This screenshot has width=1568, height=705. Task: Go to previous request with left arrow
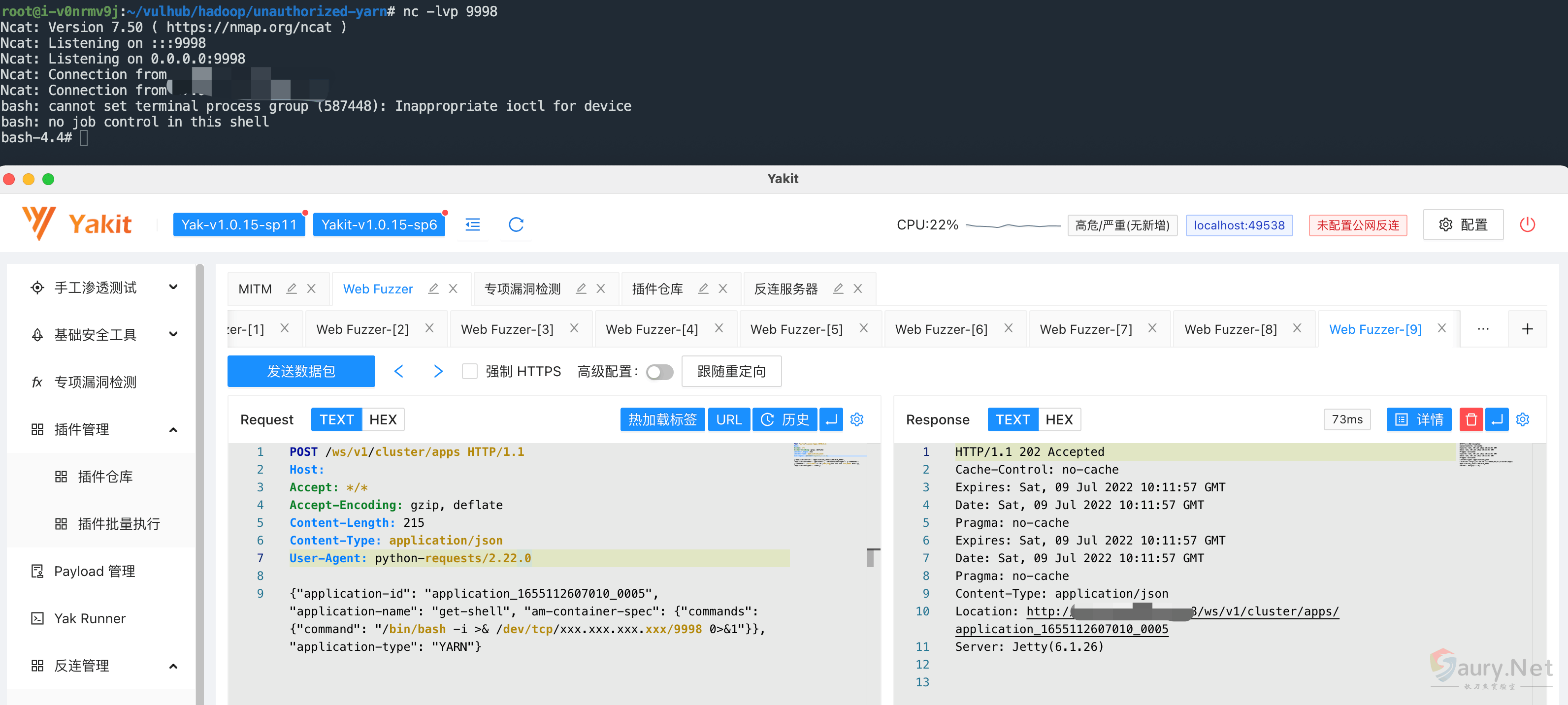(399, 371)
